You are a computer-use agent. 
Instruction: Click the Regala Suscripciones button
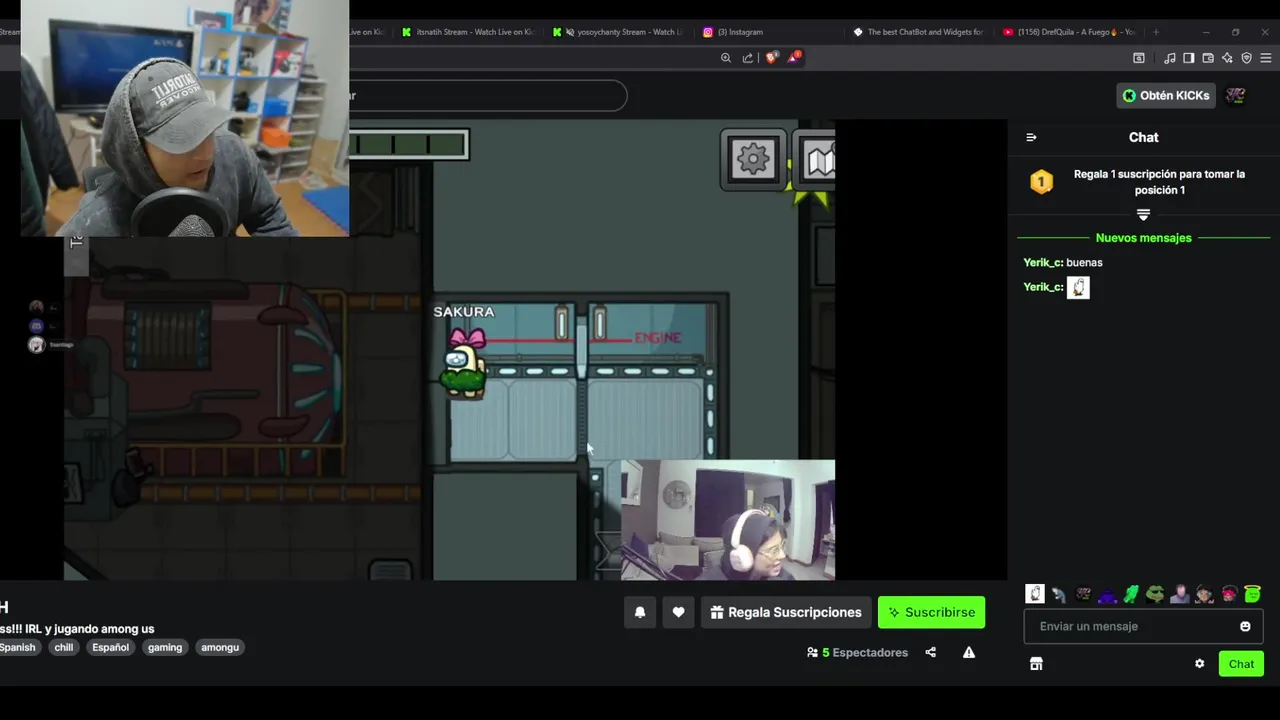pyautogui.click(x=786, y=612)
